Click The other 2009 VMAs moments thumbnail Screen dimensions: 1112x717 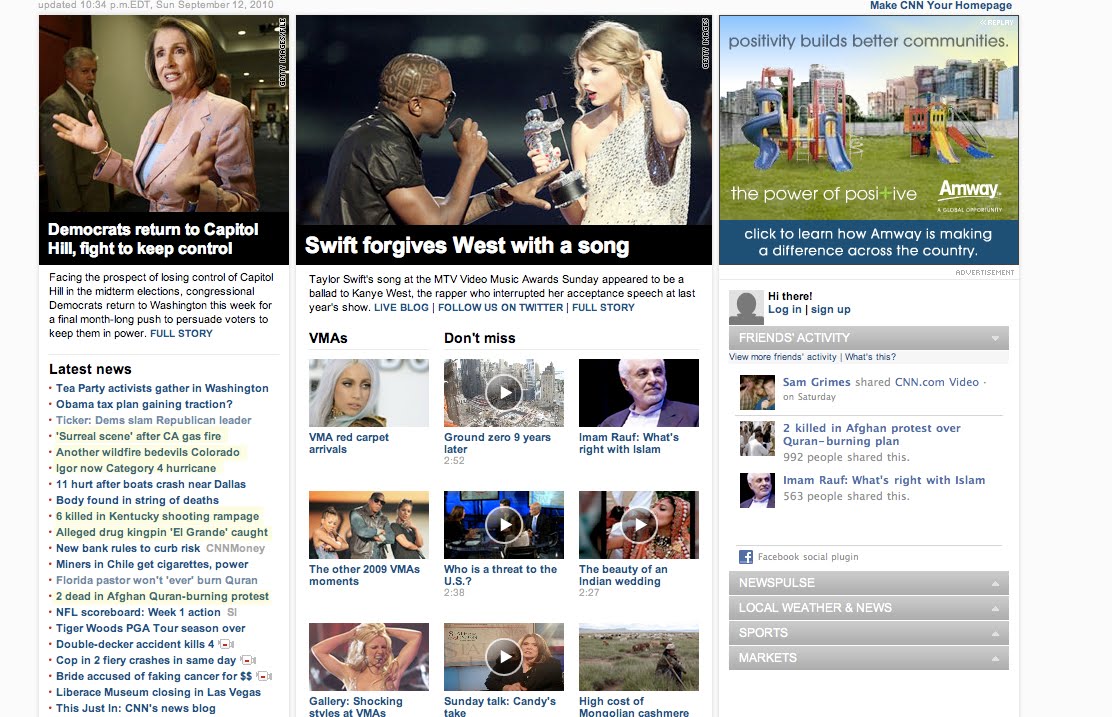tap(369, 525)
